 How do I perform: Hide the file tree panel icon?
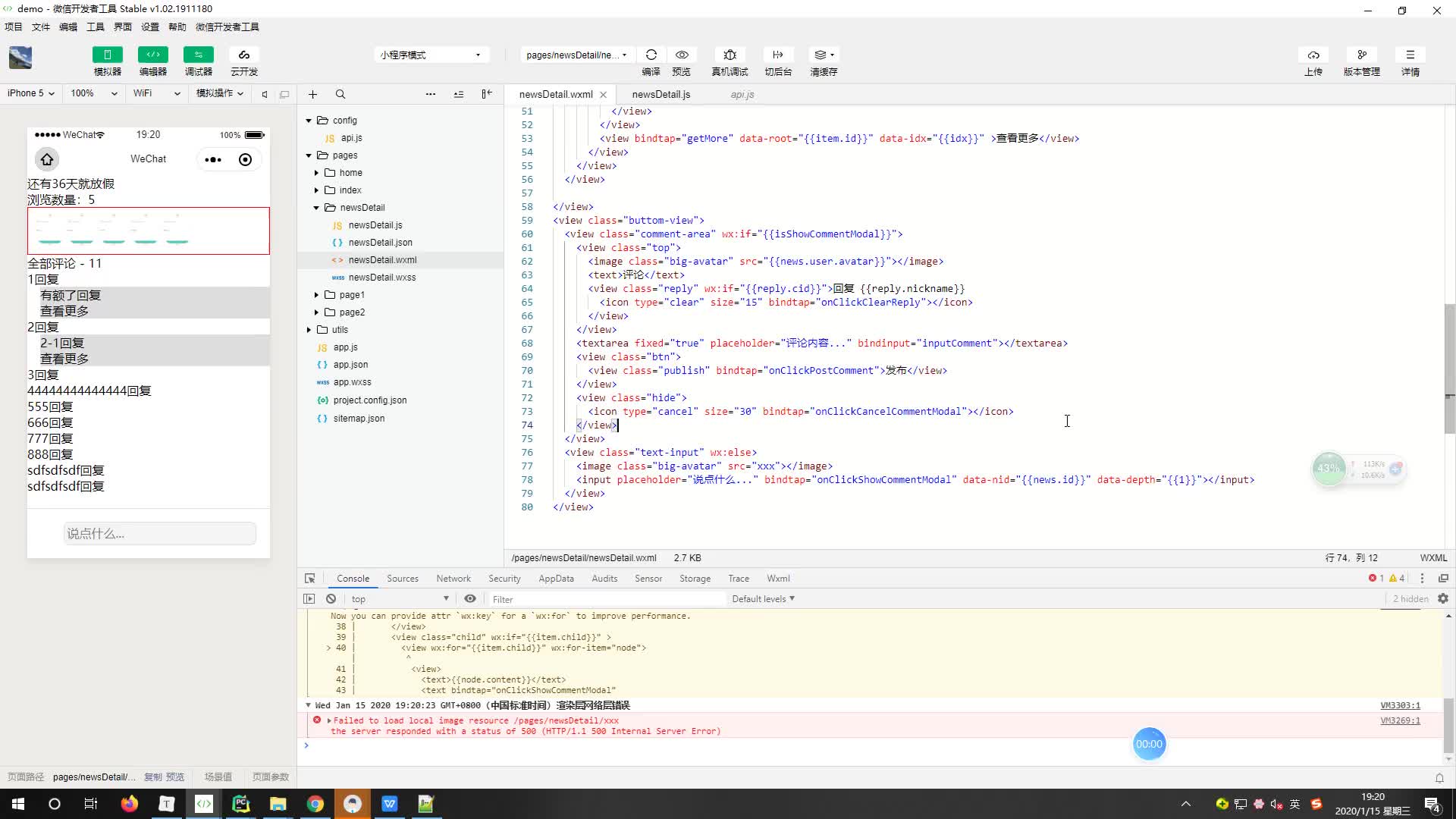click(x=487, y=94)
